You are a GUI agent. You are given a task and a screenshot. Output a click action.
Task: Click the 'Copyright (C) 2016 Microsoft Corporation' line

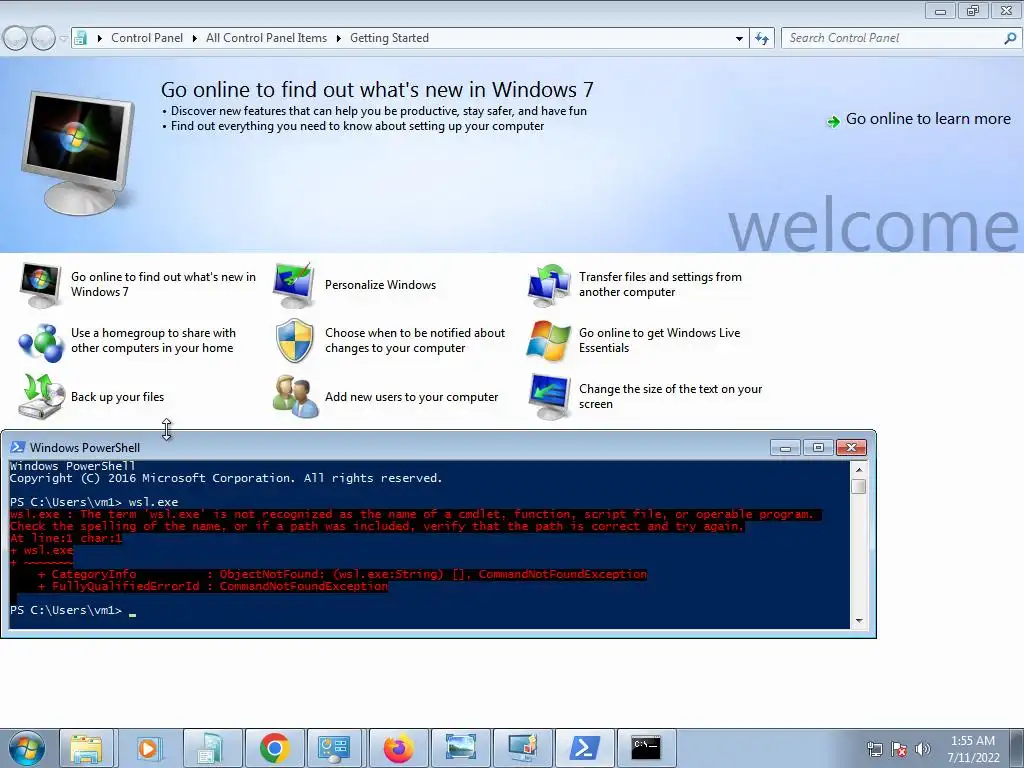pos(226,478)
